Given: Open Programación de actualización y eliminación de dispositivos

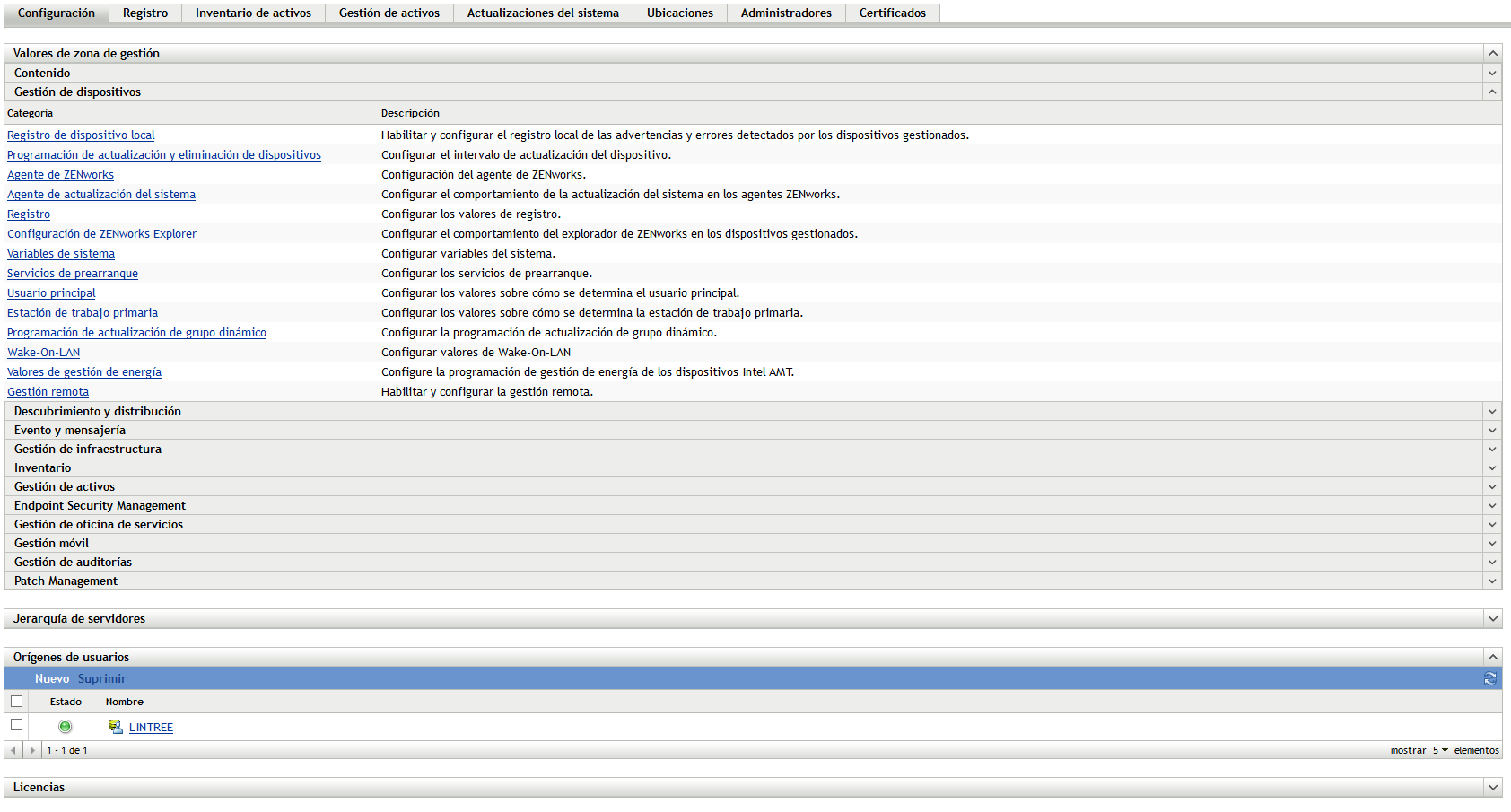Looking at the screenshot, I should 164,155.
